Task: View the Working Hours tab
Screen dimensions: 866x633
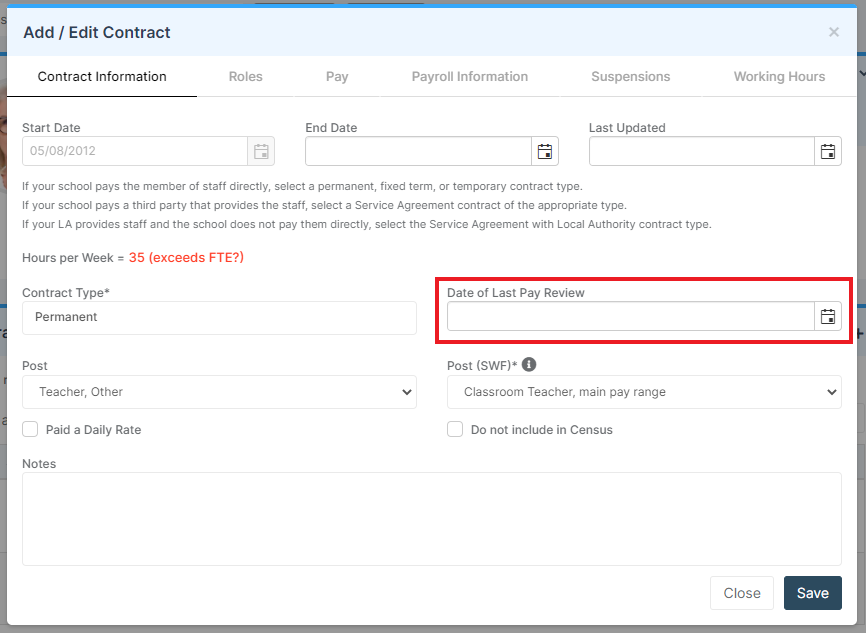Action: [x=779, y=77]
